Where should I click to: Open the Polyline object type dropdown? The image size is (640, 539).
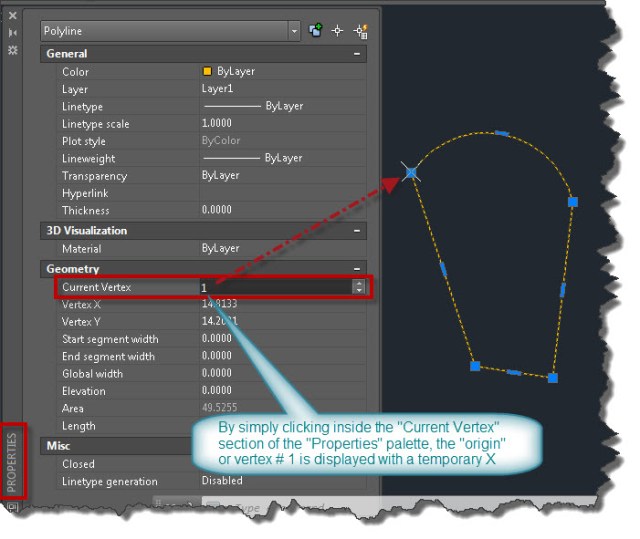[x=294, y=31]
